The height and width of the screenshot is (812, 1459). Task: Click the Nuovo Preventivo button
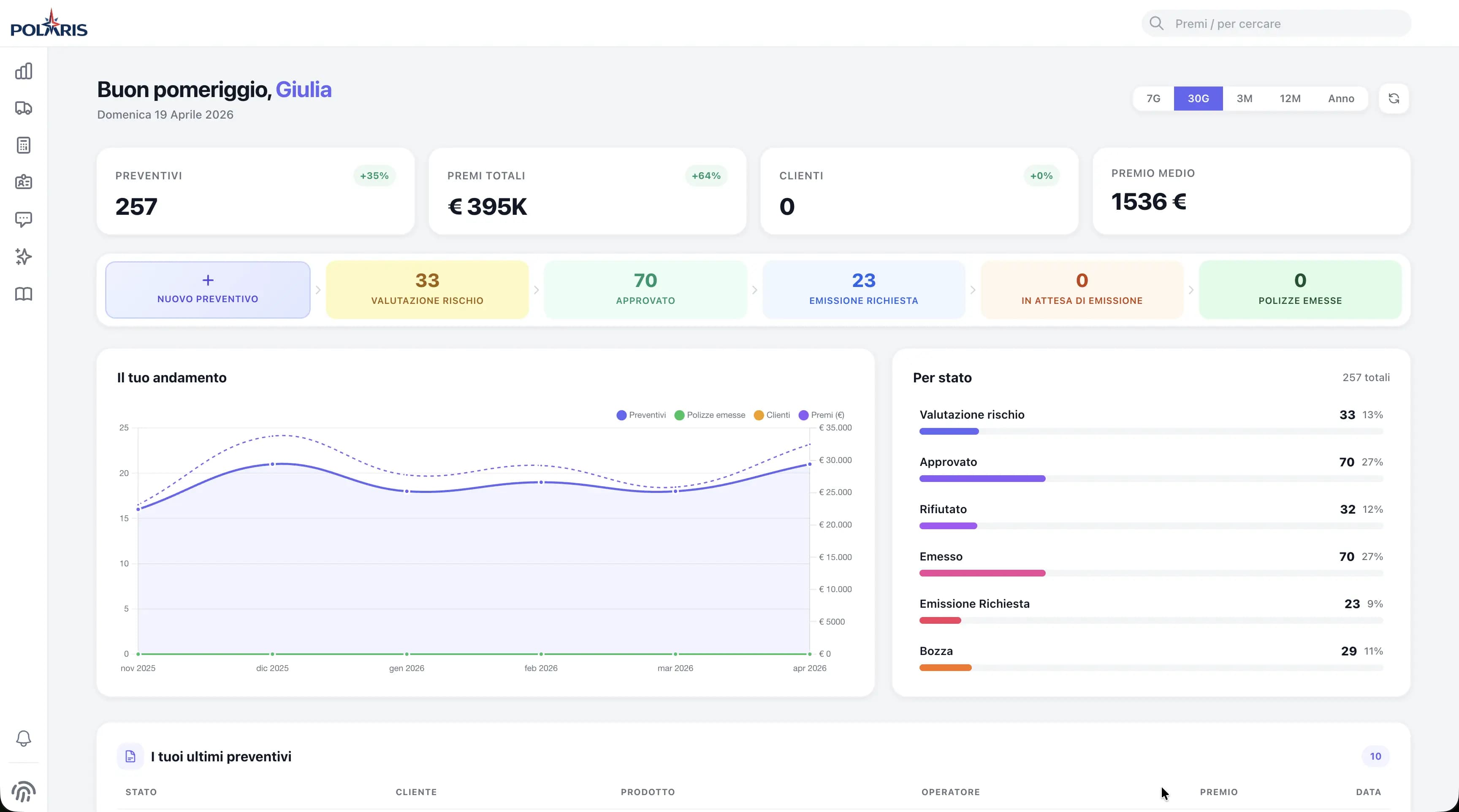207,290
